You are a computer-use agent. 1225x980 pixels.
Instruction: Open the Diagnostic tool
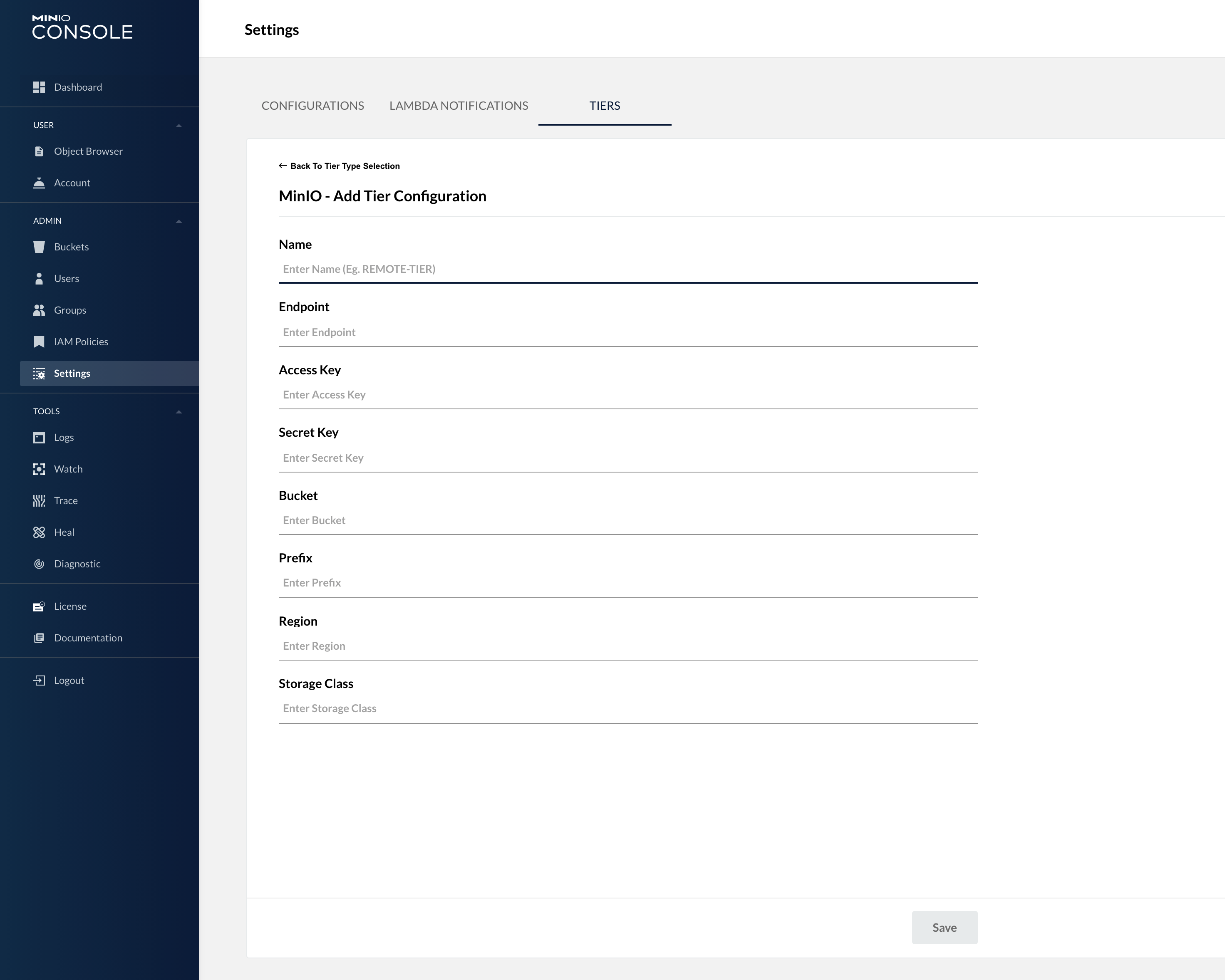(109, 564)
